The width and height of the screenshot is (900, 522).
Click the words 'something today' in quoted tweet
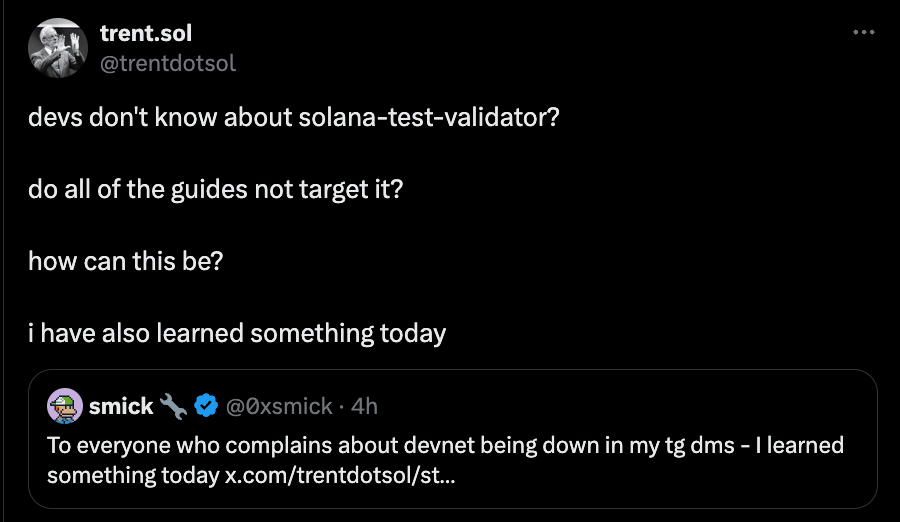tap(133, 475)
